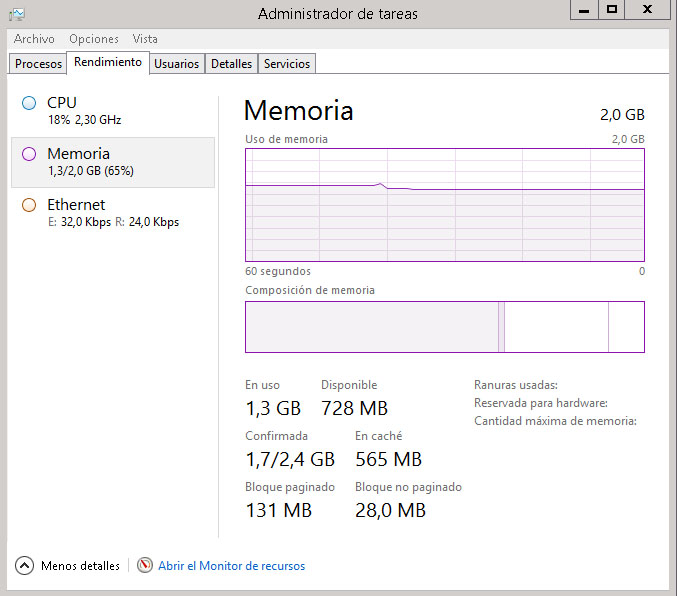677x596 pixels.
Task: Go to the Detalles tab
Action: point(231,64)
